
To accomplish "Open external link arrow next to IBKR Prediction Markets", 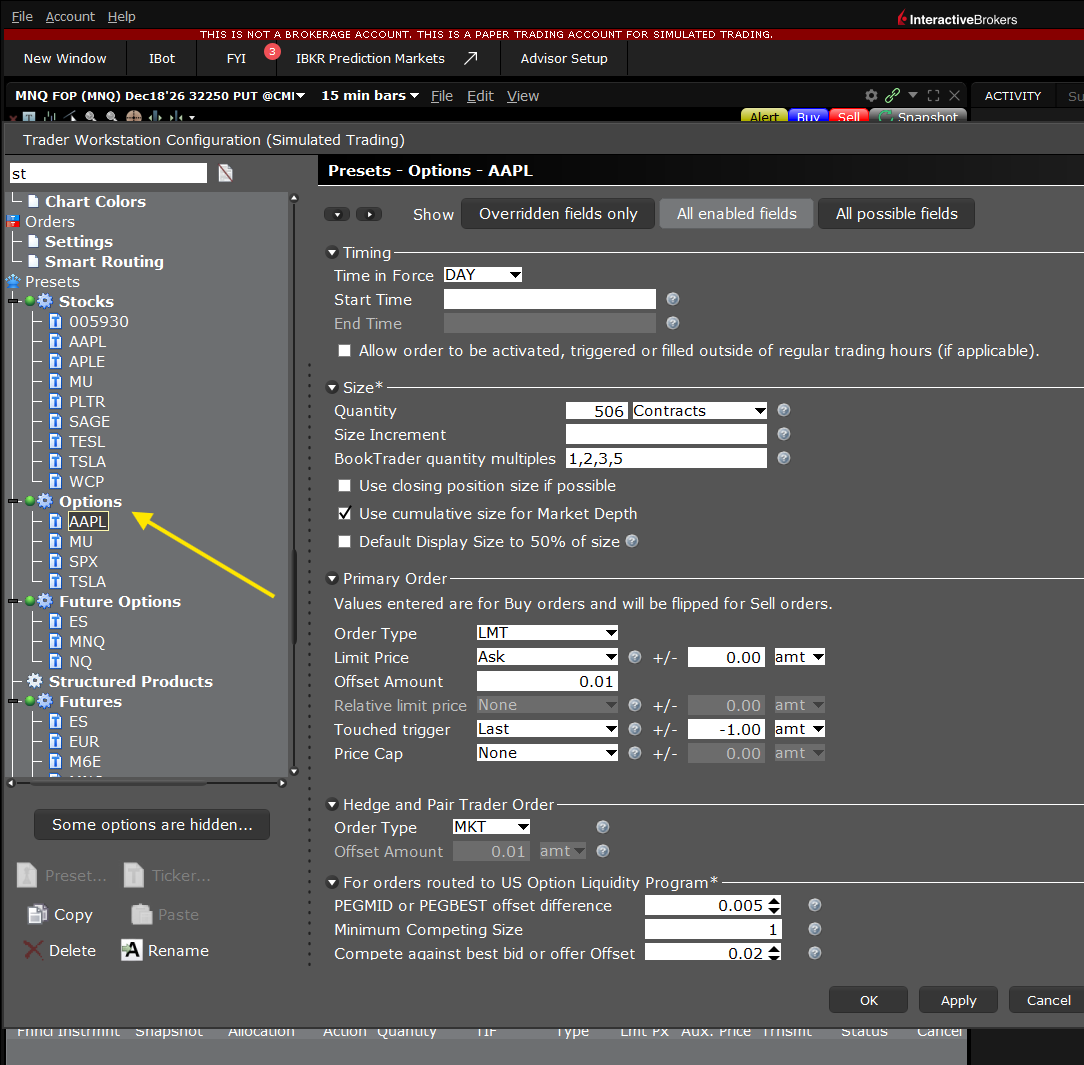I will (471, 58).
